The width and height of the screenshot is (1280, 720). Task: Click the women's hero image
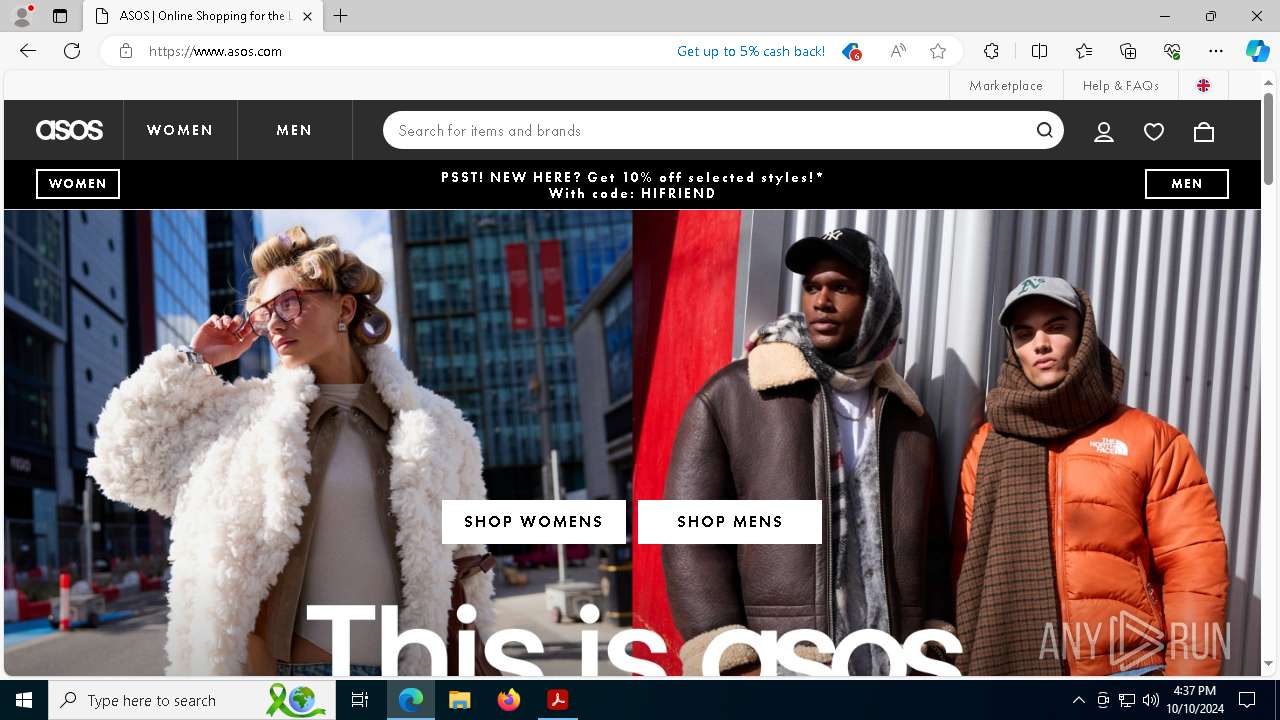click(318, 442)
